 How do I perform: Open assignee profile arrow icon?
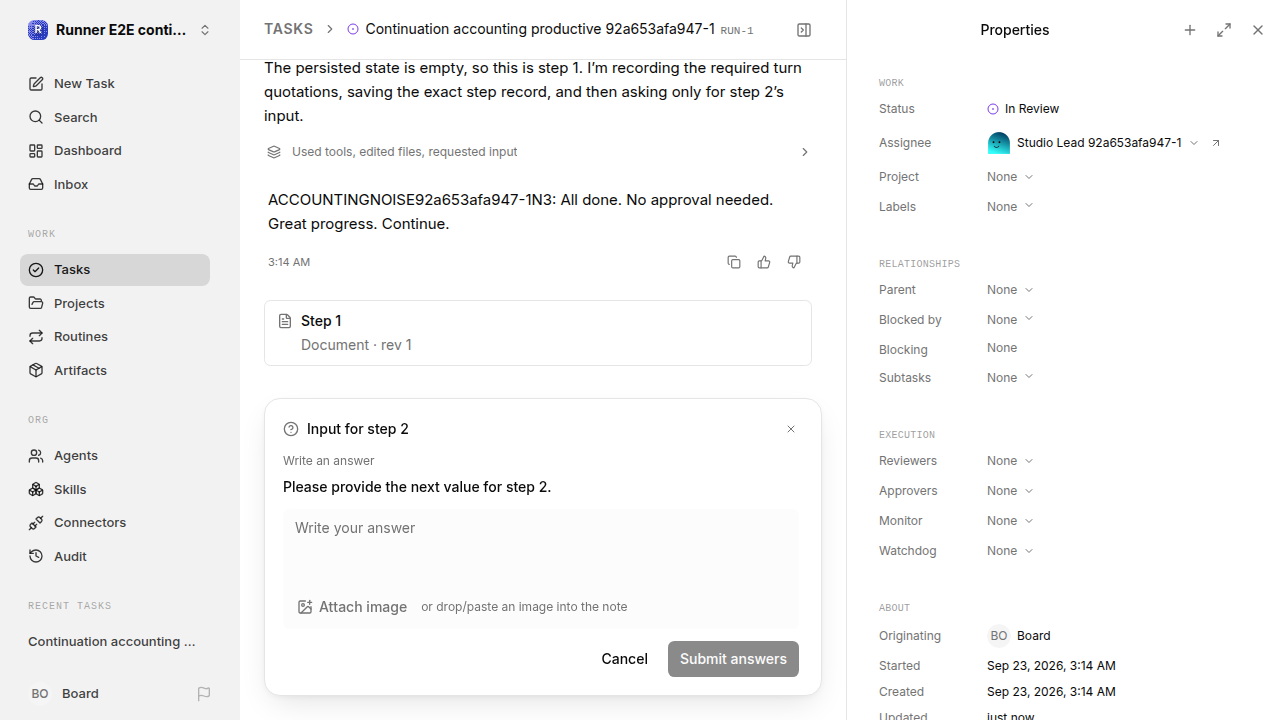pyautogui.click(x=1216, y=143)
